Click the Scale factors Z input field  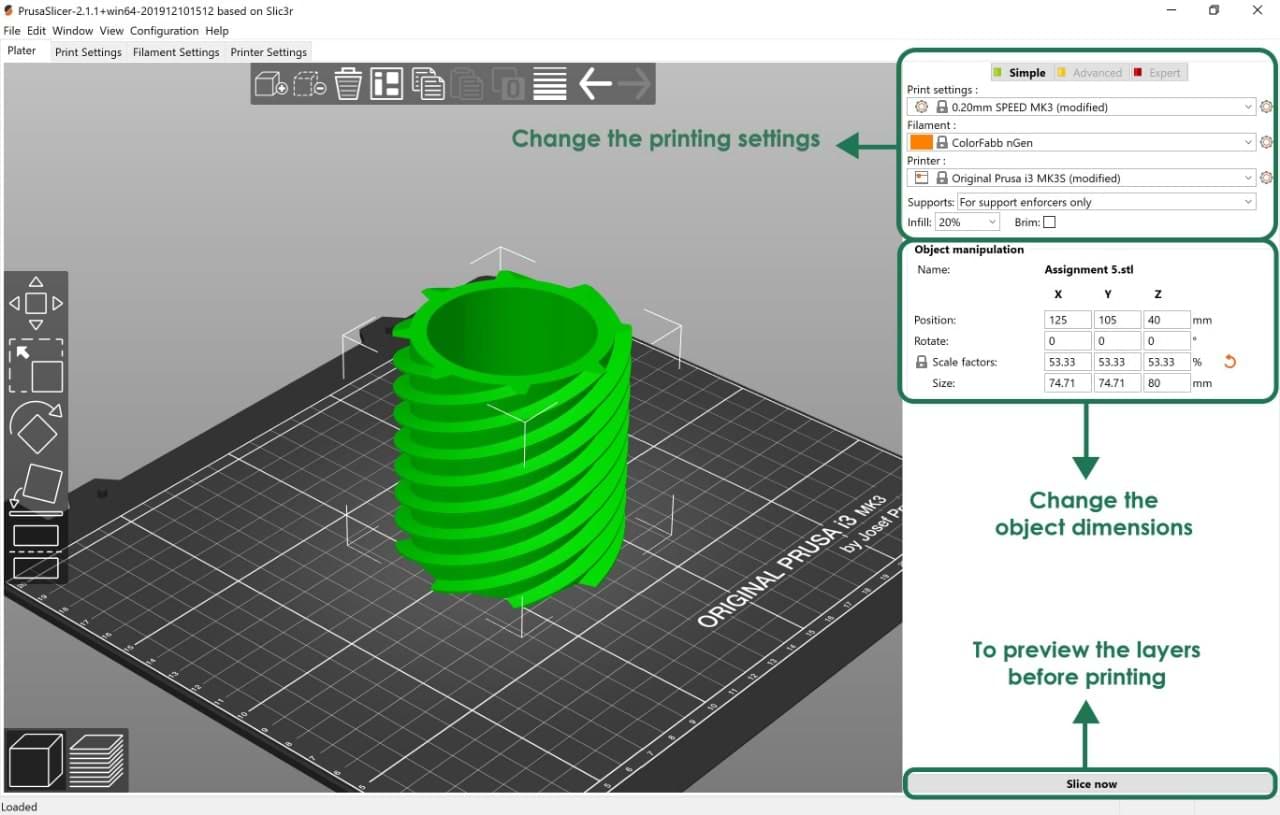[x=1166, y=362]
